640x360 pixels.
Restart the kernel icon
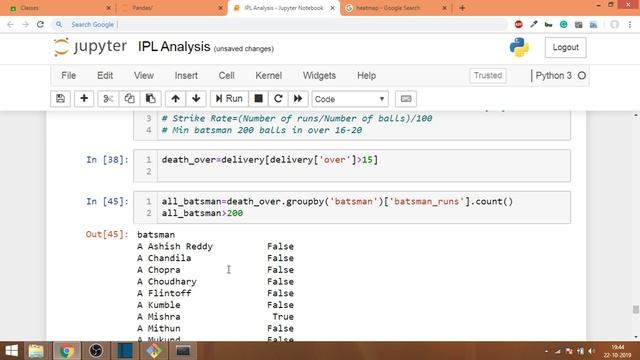coord(278,99)
